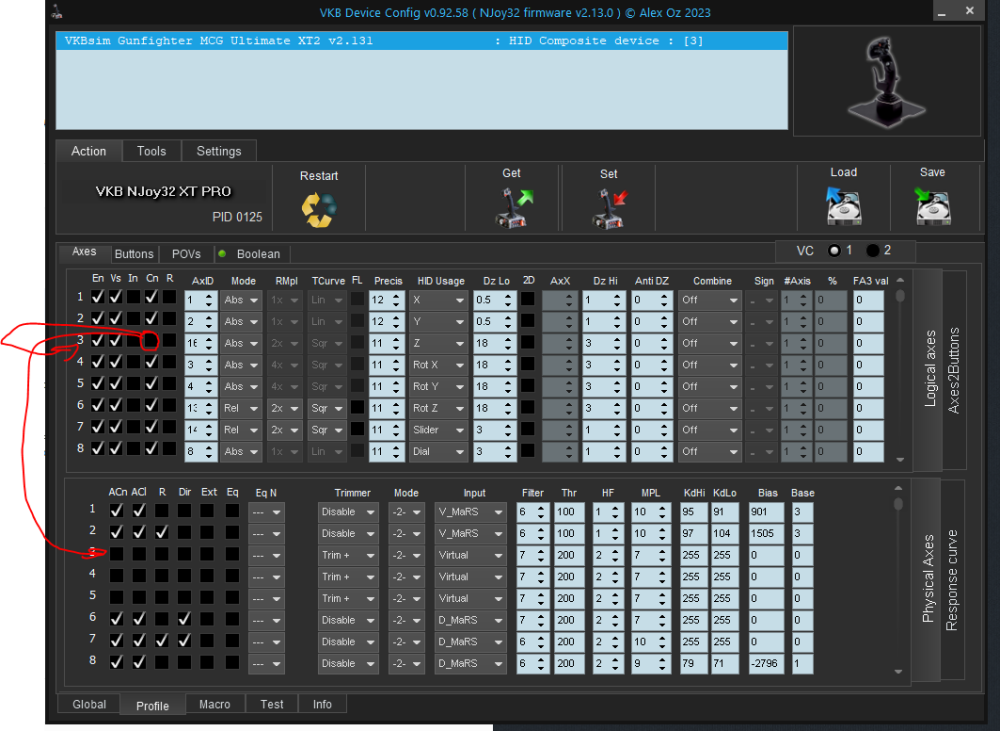Toggle the En checkbox for axis 1

(x=97, y=298)
